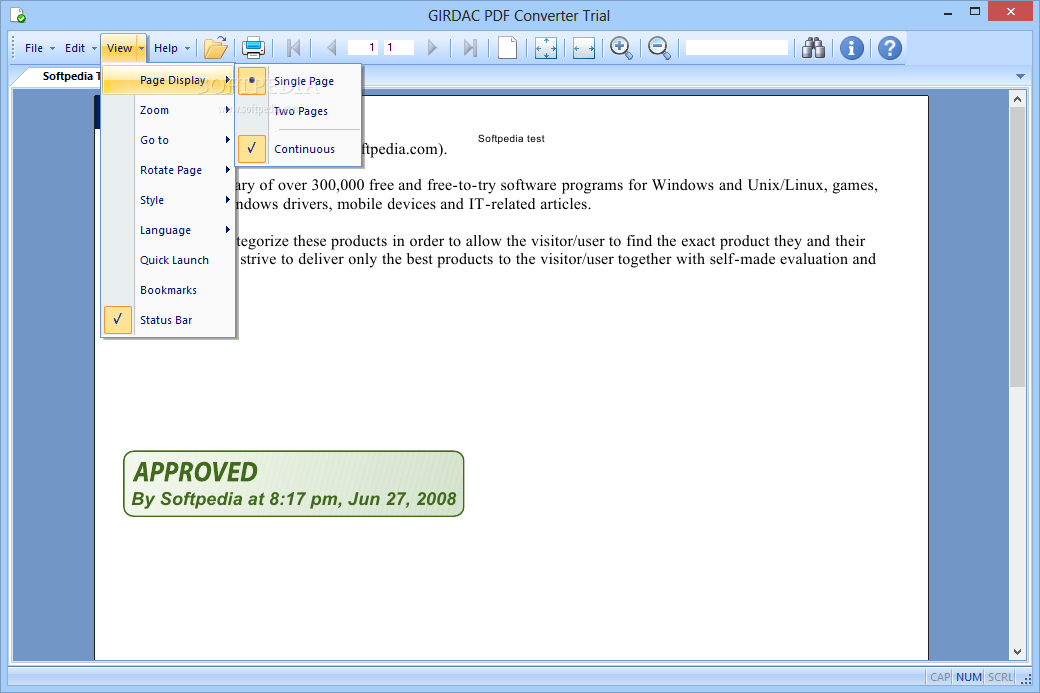
Task: Click the total page count field
Action: (x=399, y=47)
